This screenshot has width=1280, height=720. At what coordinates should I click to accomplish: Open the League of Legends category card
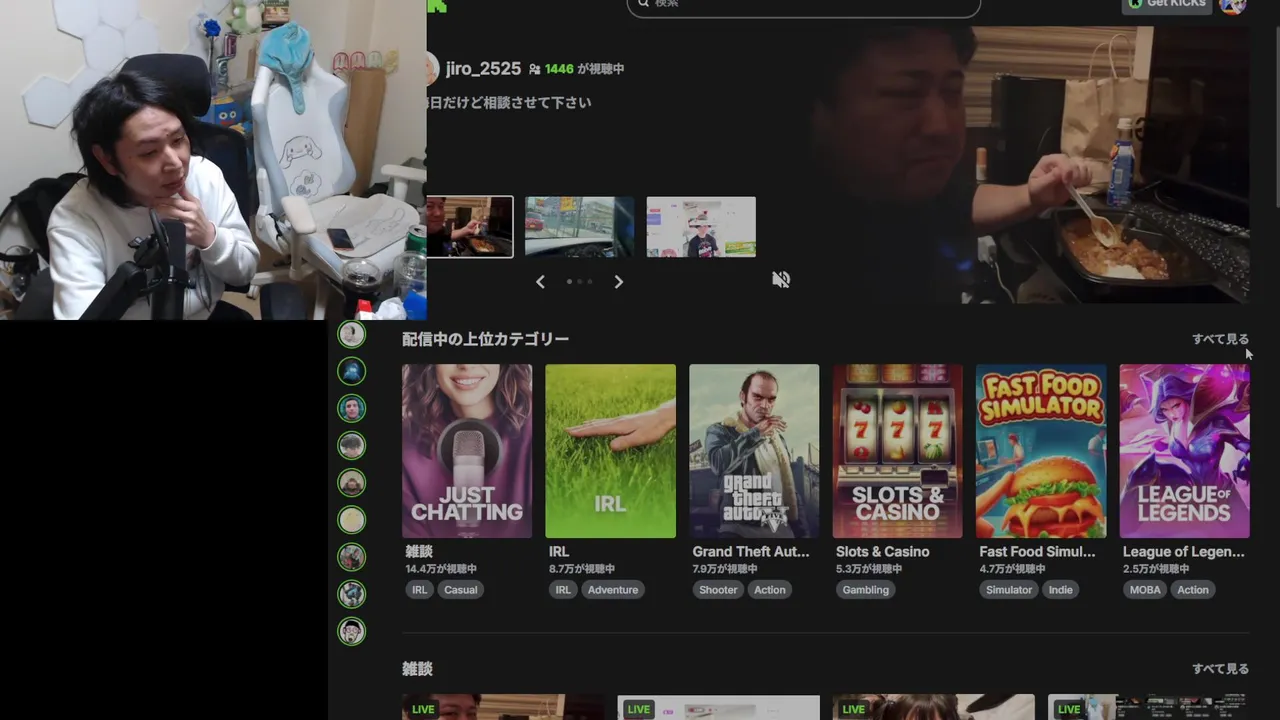pyautogui.click(x=1184, y=451)
